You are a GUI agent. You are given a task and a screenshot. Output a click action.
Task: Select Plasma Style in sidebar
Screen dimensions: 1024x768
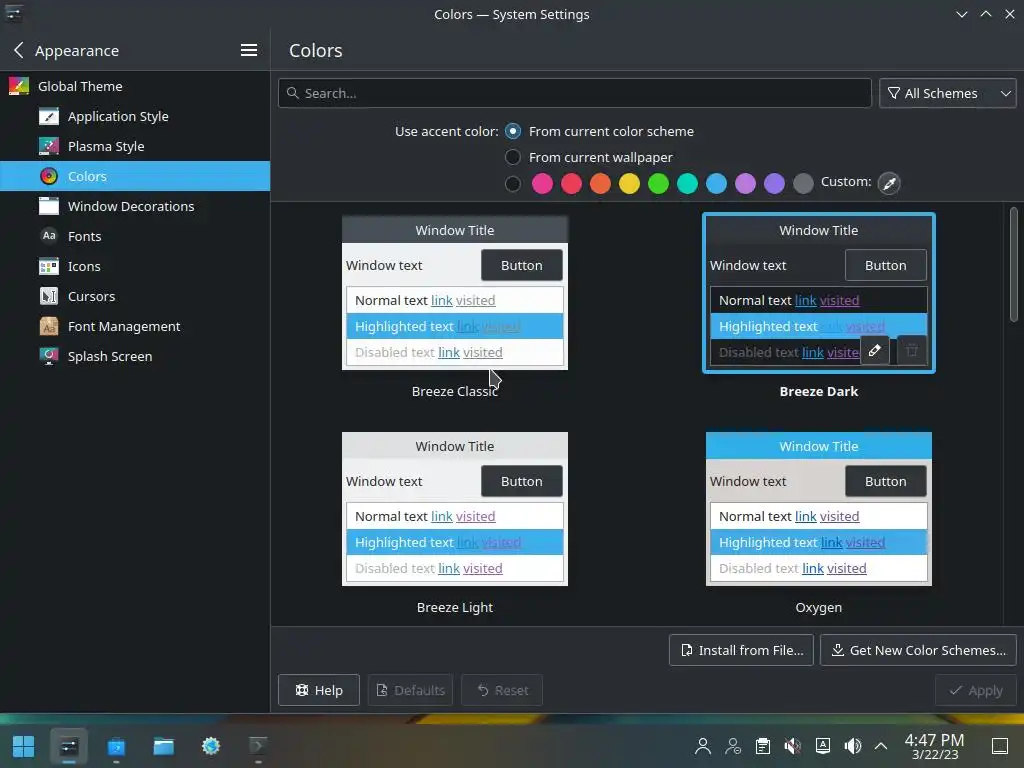[x=135, y=146]
